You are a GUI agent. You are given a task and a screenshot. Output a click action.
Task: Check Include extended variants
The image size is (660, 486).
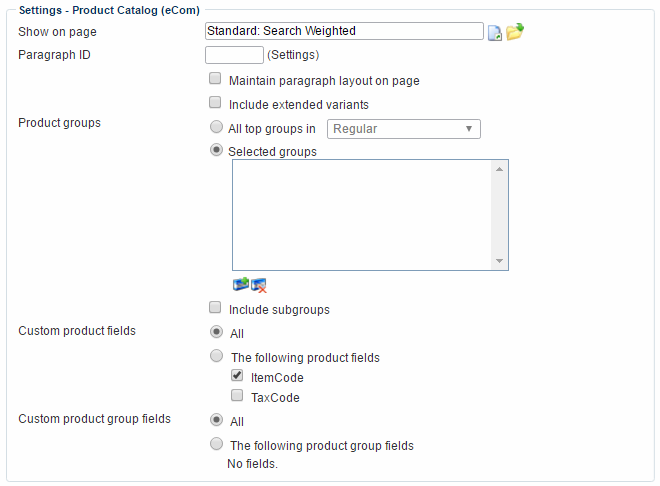pos(215,103)
